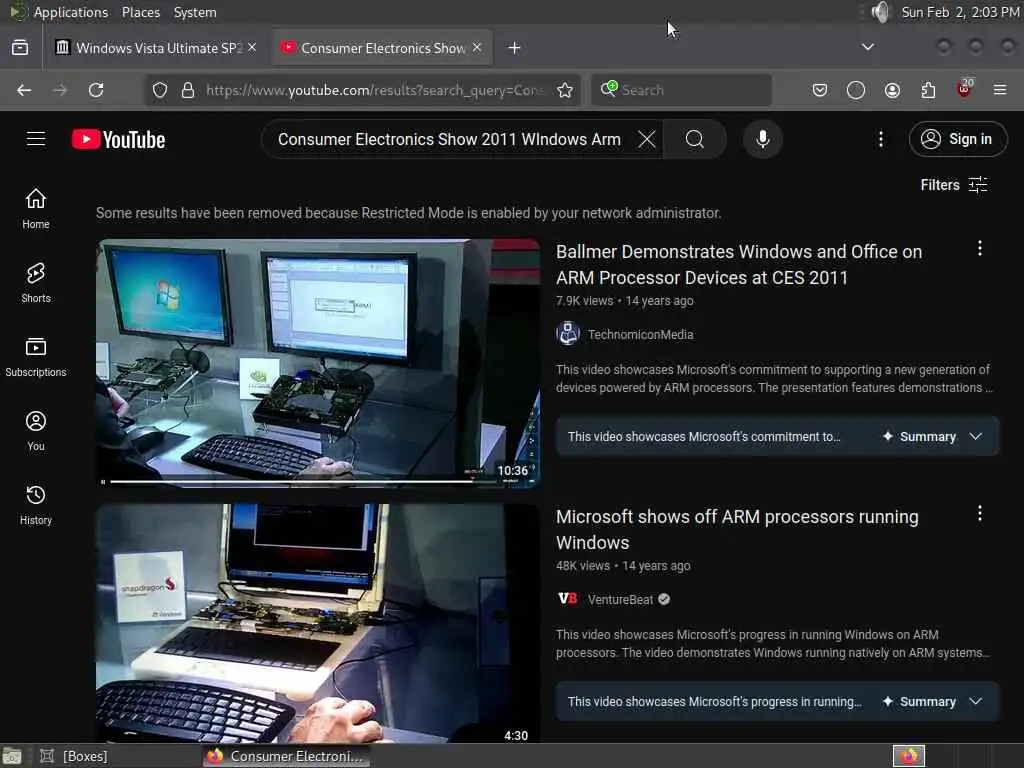The width and height of the screenshot is (1024, 768).
Task: Clear the YouTube search query with X
Action: (647, 139)
